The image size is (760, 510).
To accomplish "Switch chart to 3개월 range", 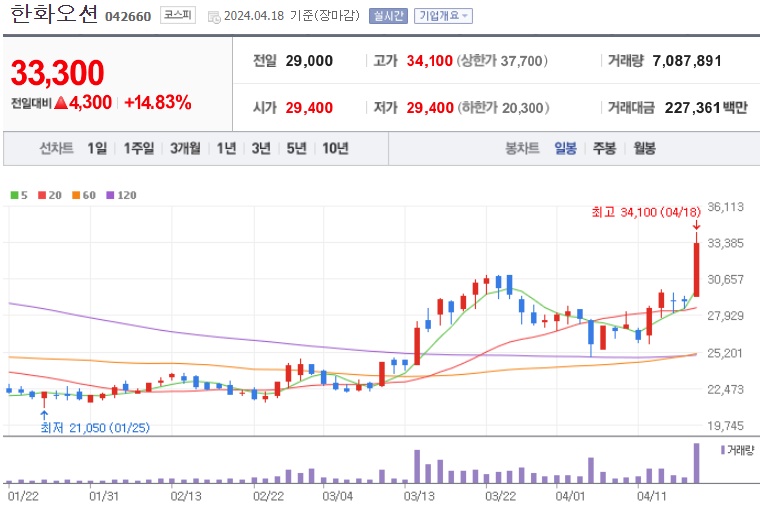I will point(185,148).
